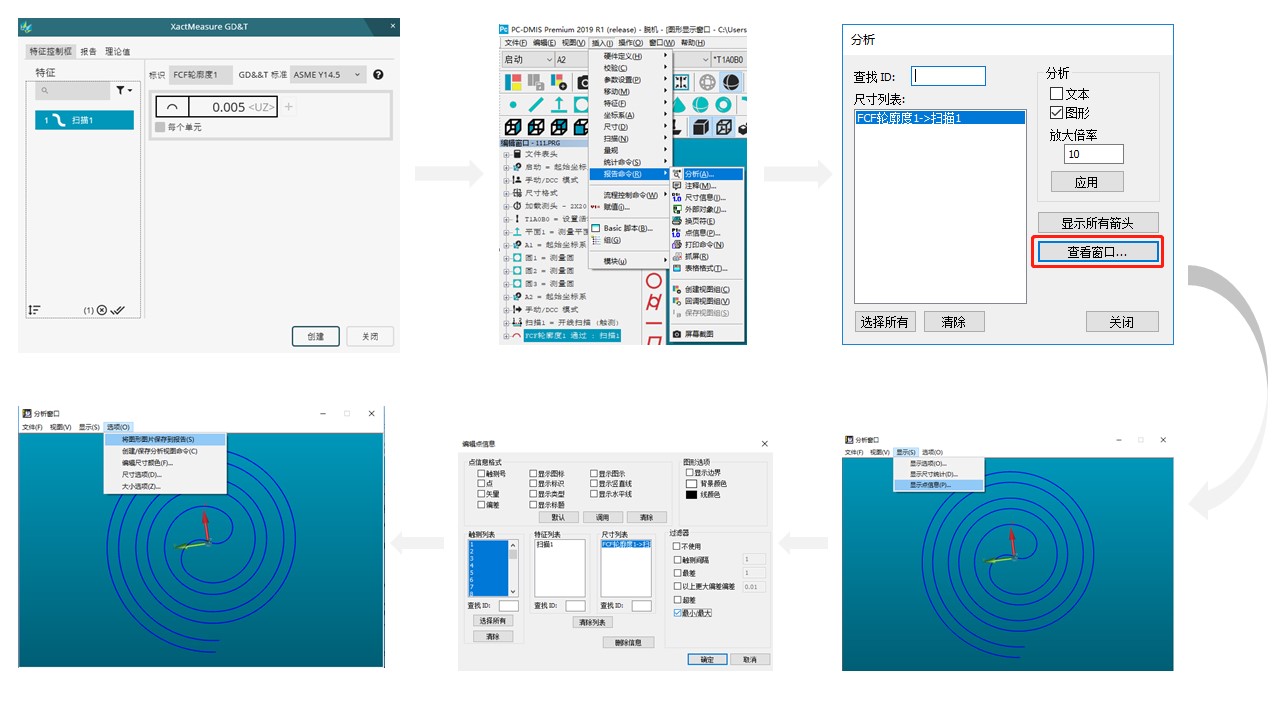Click the sort order icon below feature list
This screenshot has height=720, width=1280.
[x=35, y=311]
